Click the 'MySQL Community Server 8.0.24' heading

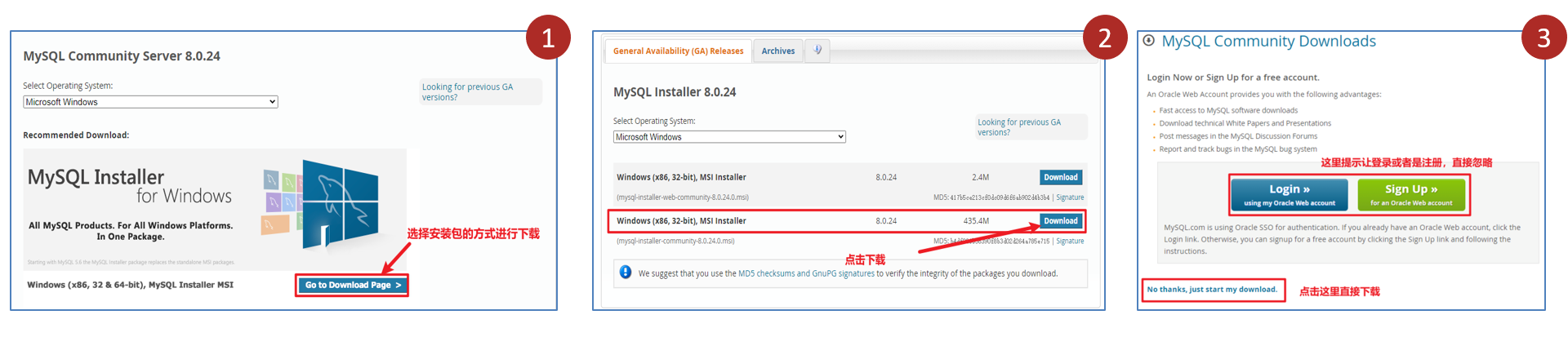click(x=122, y=56)
